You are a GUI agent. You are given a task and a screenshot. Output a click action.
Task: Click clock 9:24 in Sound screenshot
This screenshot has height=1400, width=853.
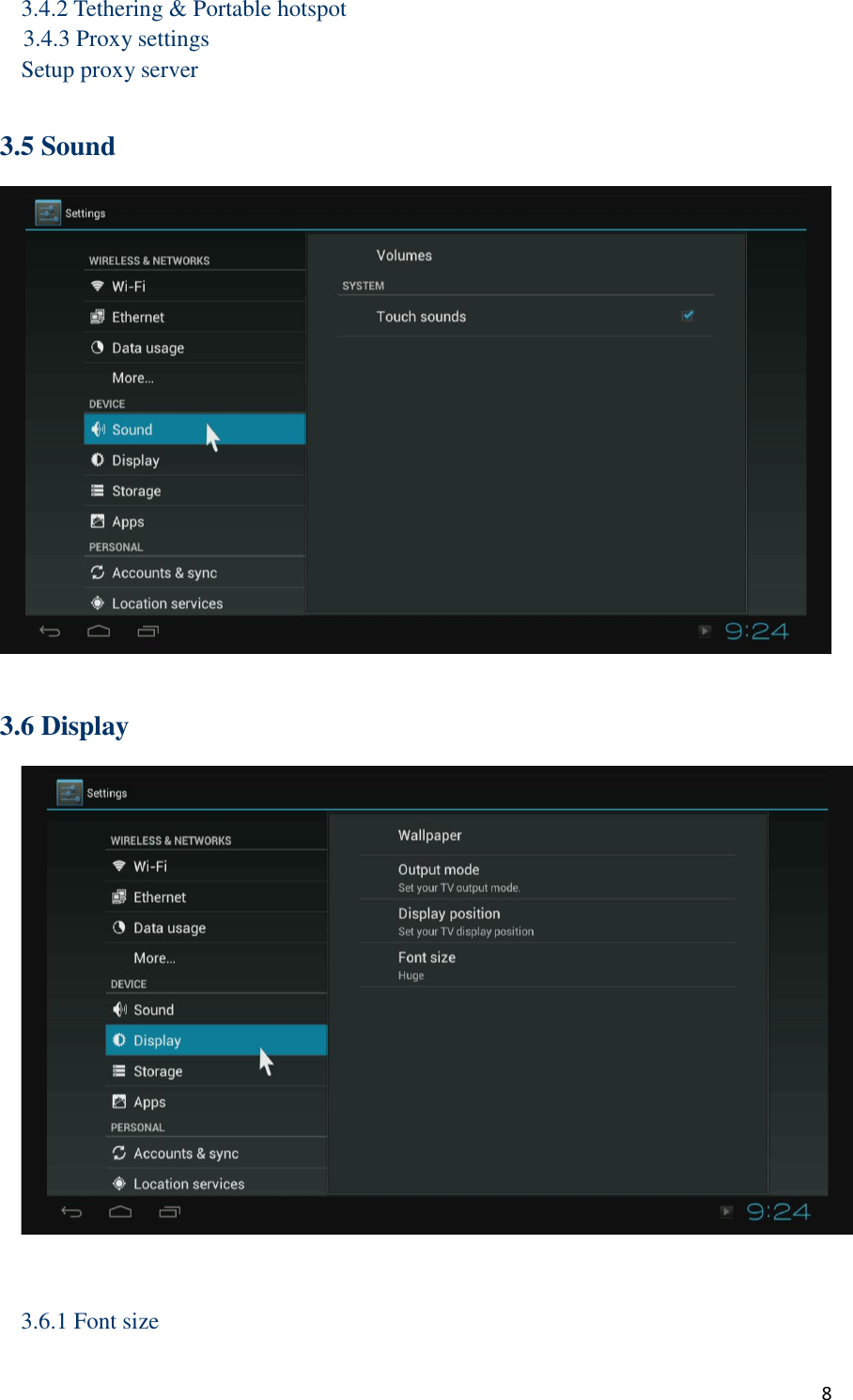coord(757,631)
